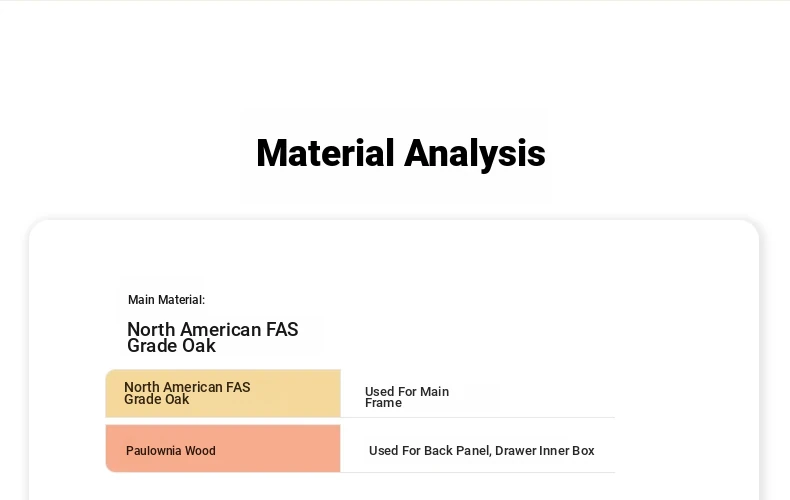
Task: Click the blank area above the Material Analysis title
Action: [x=395, y=60]
